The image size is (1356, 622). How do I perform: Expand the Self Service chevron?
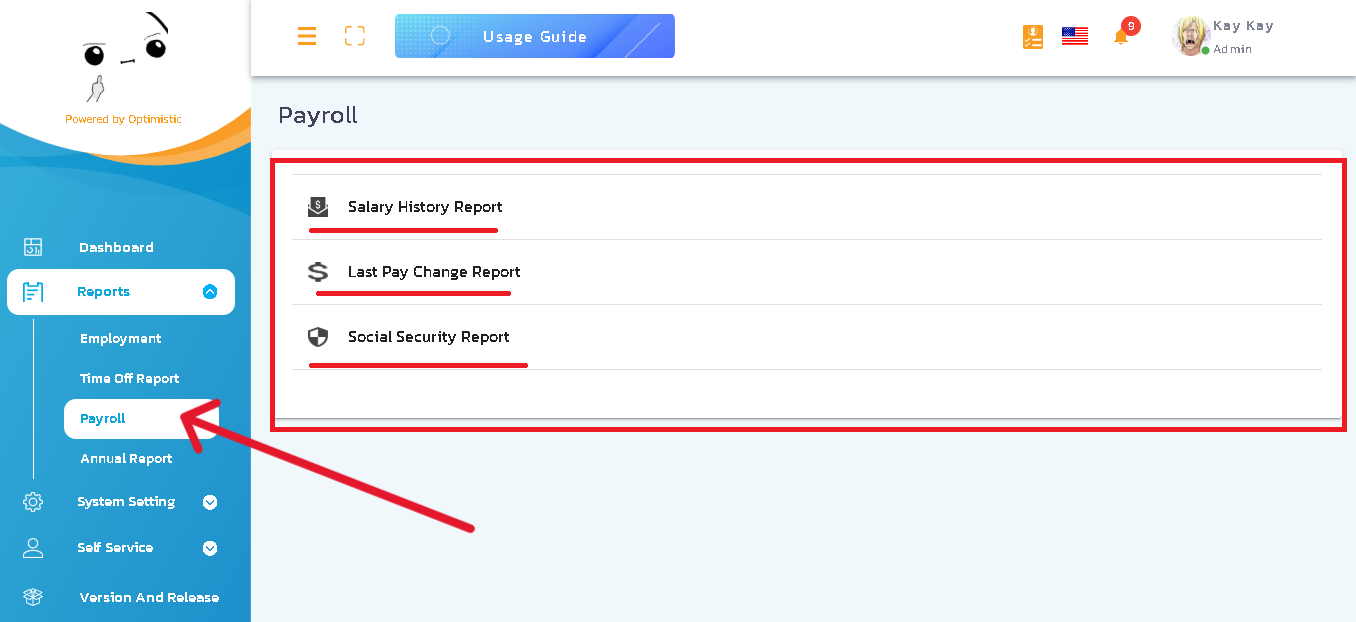[x=210, y=548]
